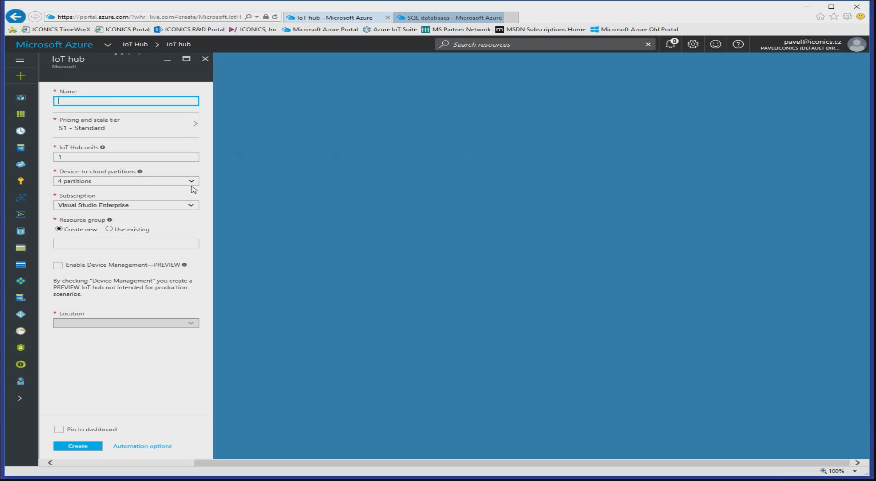Click the IoT Hub breadcrumb item
Screen dimensions: 876x481
(x=134, y=44)
